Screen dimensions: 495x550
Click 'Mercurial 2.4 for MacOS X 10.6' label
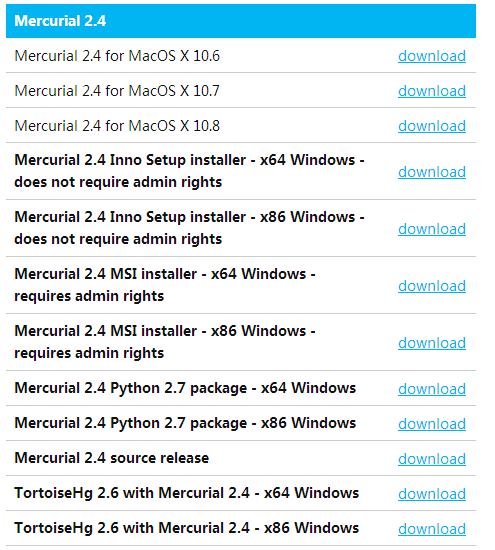pos(117,56)
